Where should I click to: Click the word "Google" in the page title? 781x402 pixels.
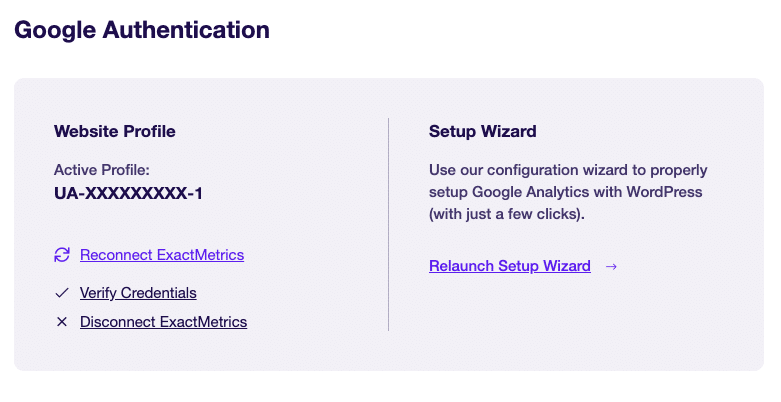55,30
